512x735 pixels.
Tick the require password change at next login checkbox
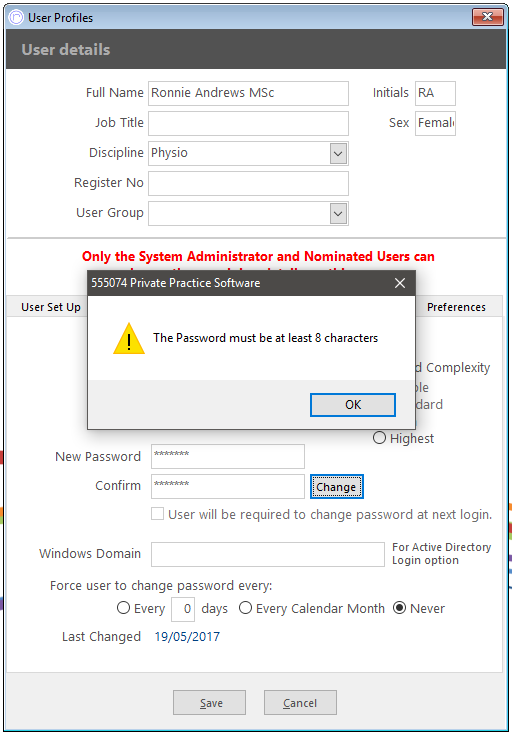pyautogui.click(x=158, y=514)
